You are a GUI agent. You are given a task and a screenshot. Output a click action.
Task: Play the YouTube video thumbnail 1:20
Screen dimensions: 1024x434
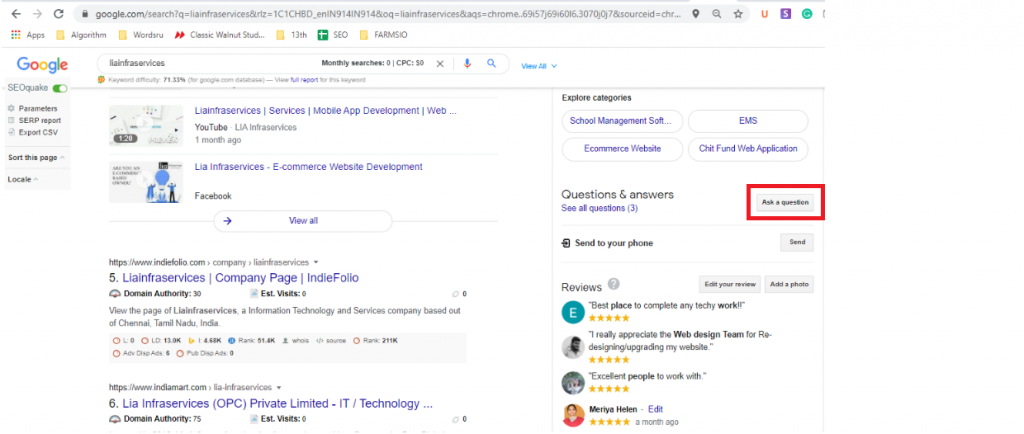coord(146,125)
